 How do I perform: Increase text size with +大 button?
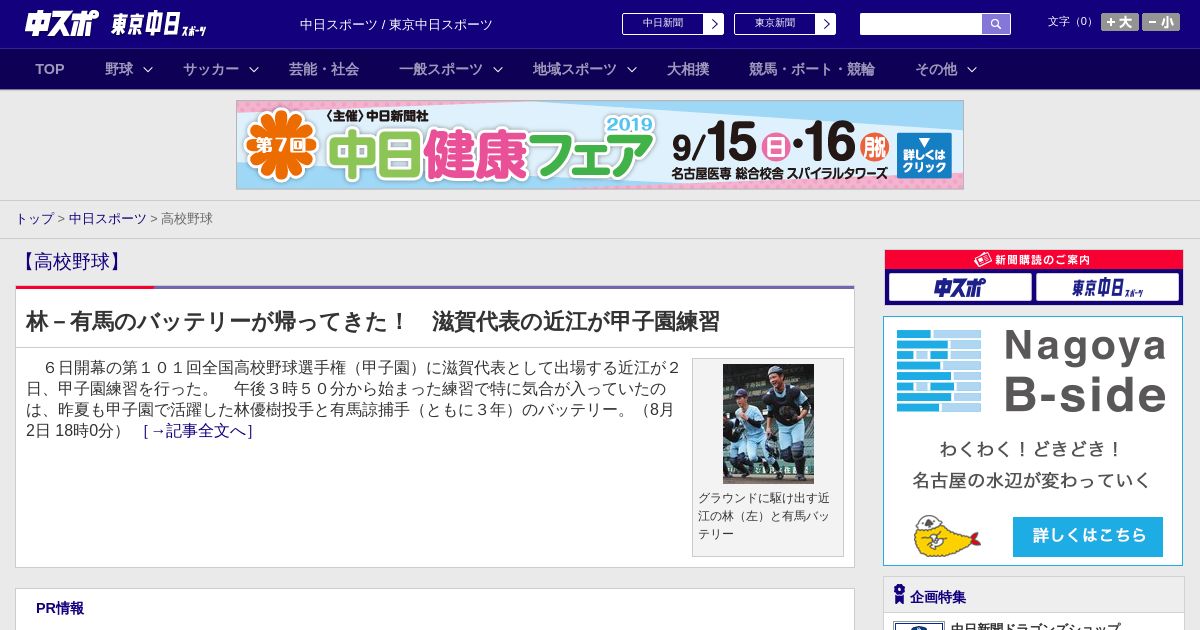click(x=1120, y=22)
